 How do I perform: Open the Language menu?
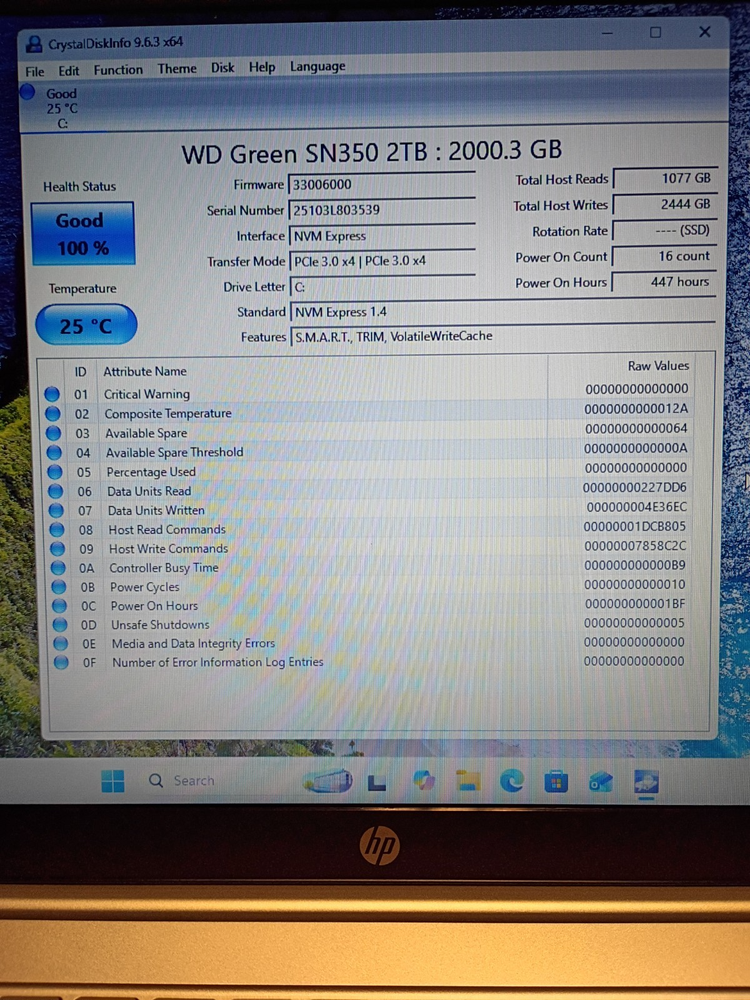(317, 67)
